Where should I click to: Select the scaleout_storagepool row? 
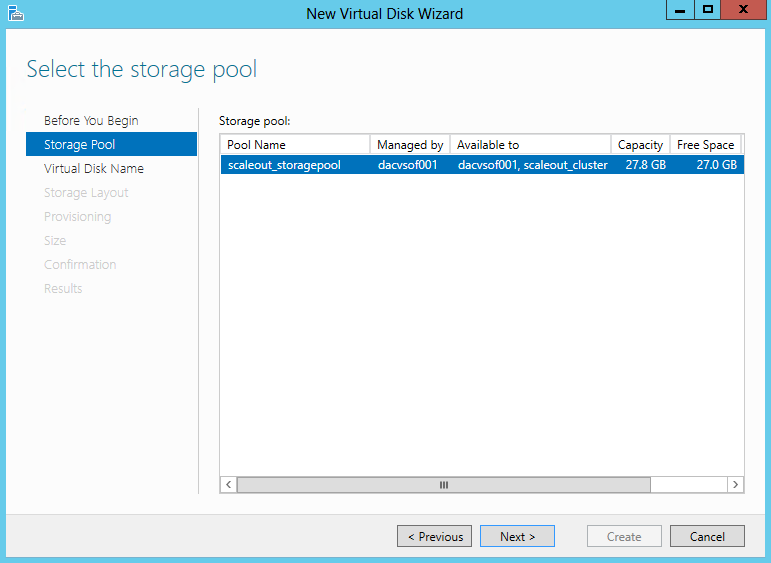click(x=482, y=165)
